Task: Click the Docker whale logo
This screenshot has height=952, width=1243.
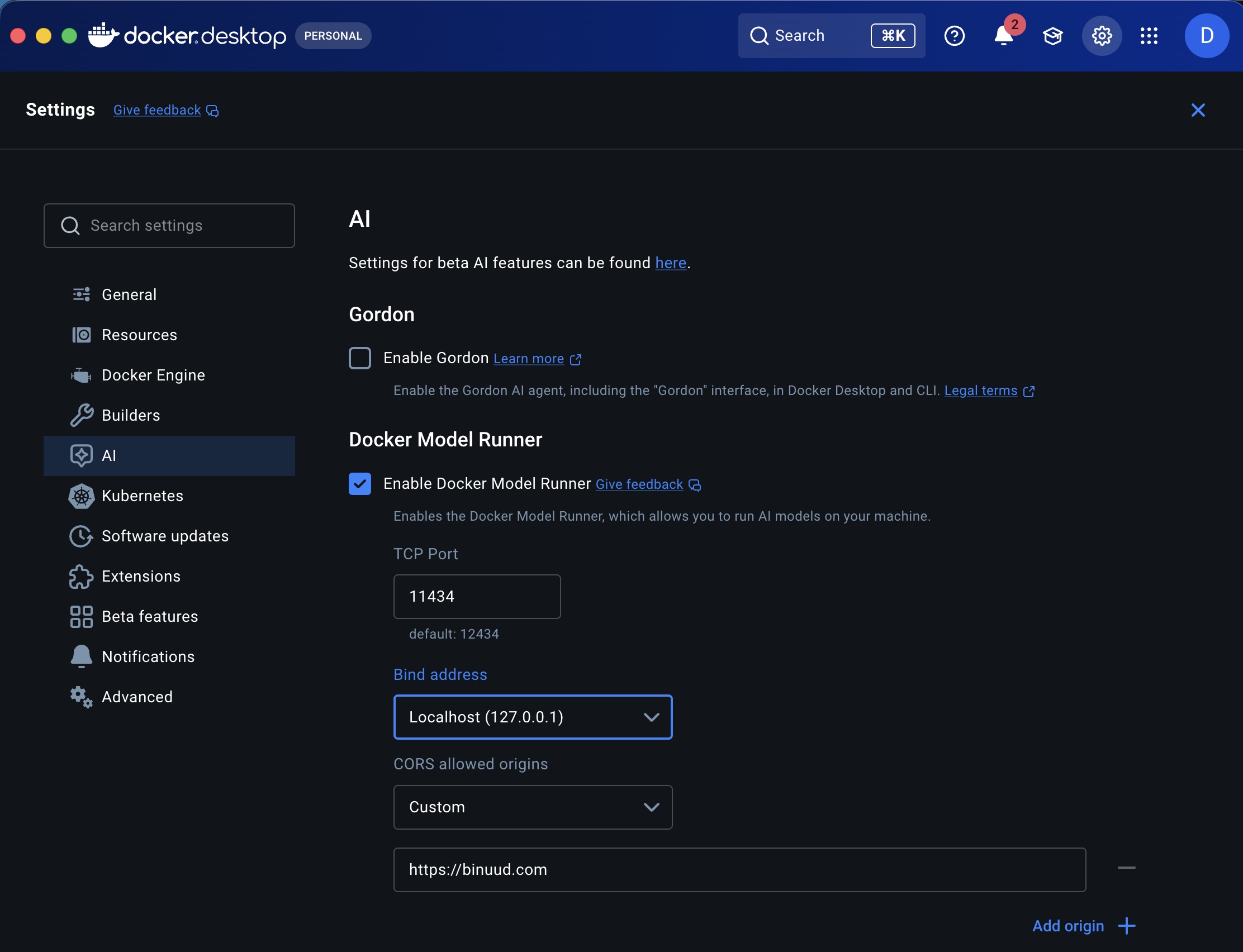Action: tap(103, 35)
